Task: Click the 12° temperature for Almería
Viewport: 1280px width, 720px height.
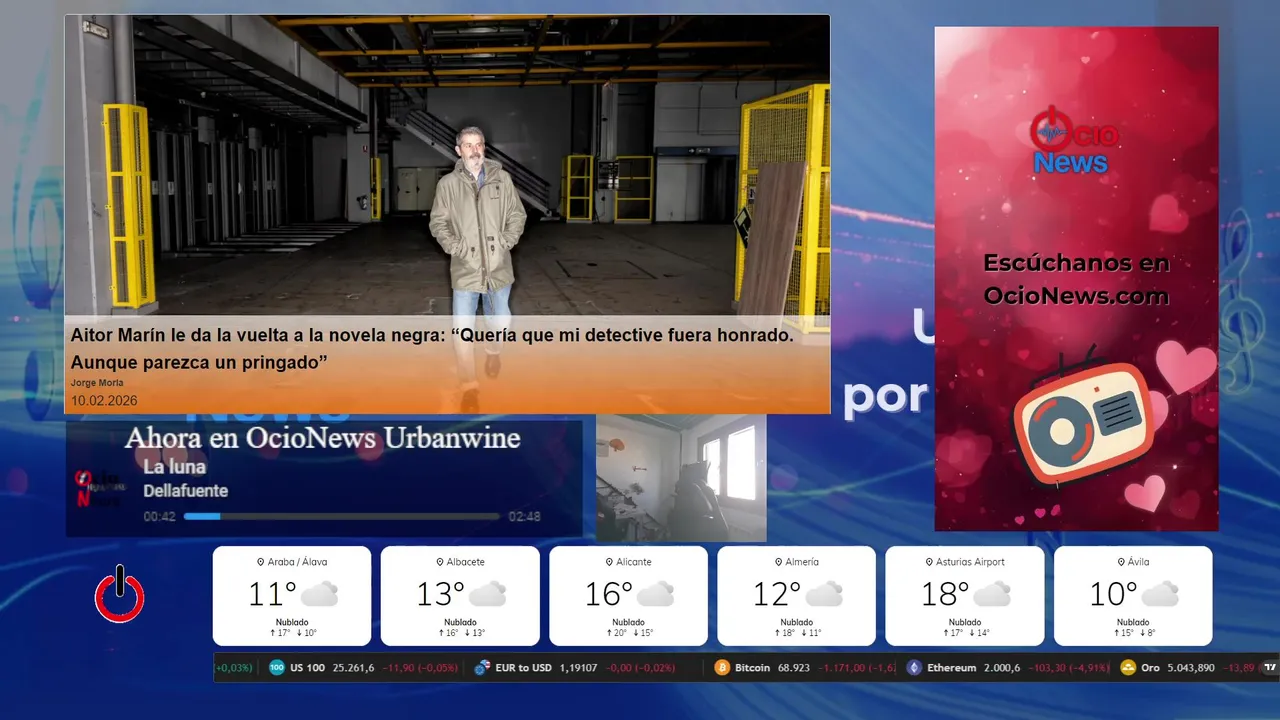Action: pyautogui.click(x=777, y=595)
